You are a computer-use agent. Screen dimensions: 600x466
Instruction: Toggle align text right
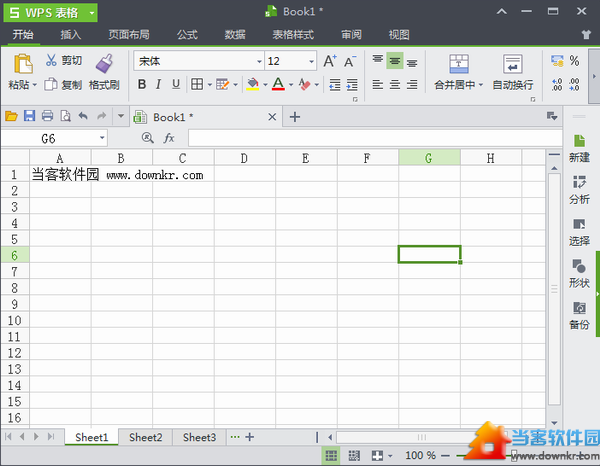(x=412, y=84)
